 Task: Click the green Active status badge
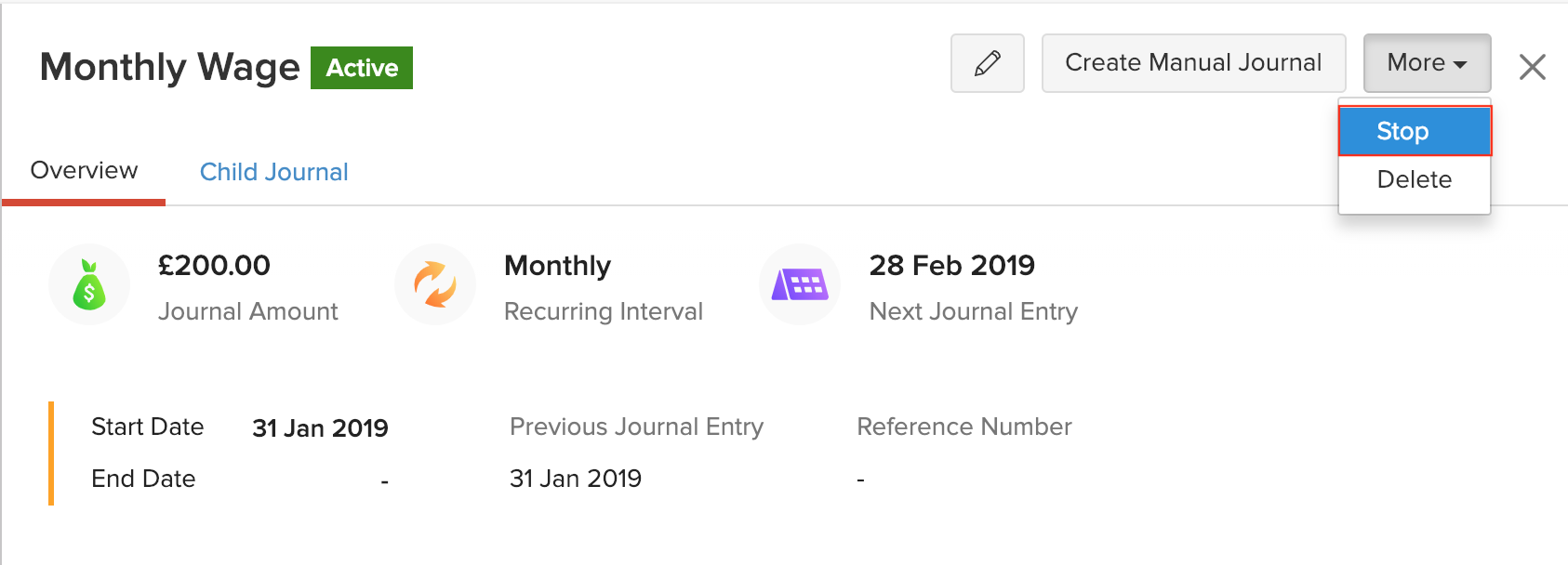click(x=362, y=68)
